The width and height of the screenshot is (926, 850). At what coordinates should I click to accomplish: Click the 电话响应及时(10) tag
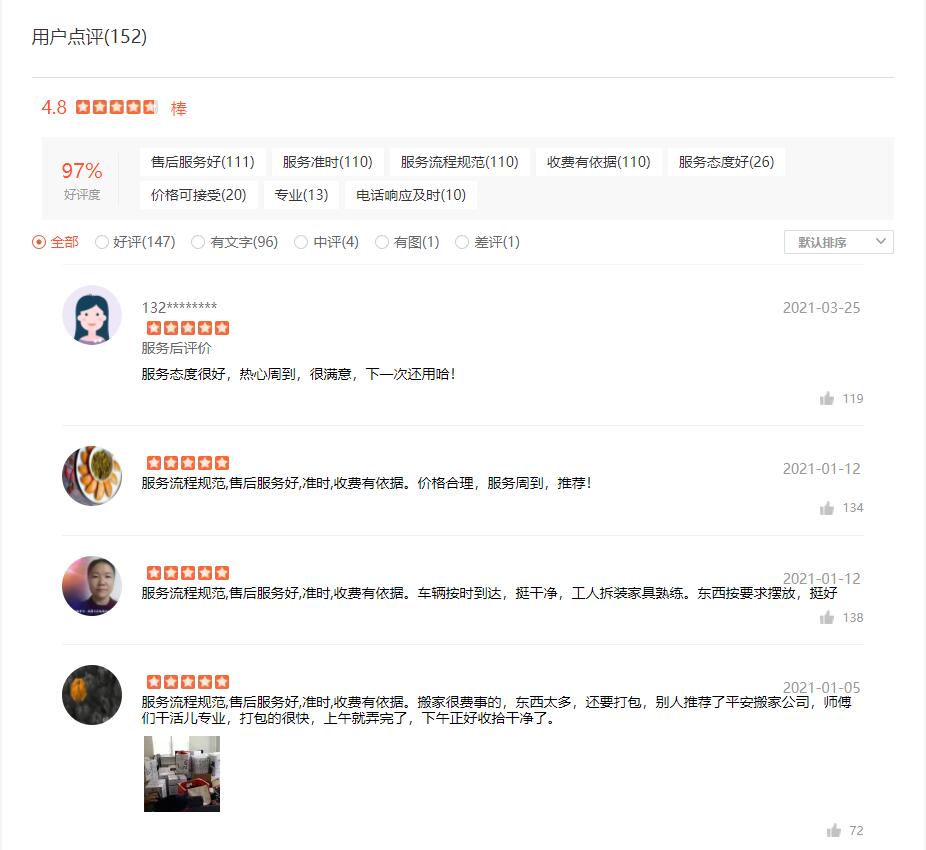411,195
